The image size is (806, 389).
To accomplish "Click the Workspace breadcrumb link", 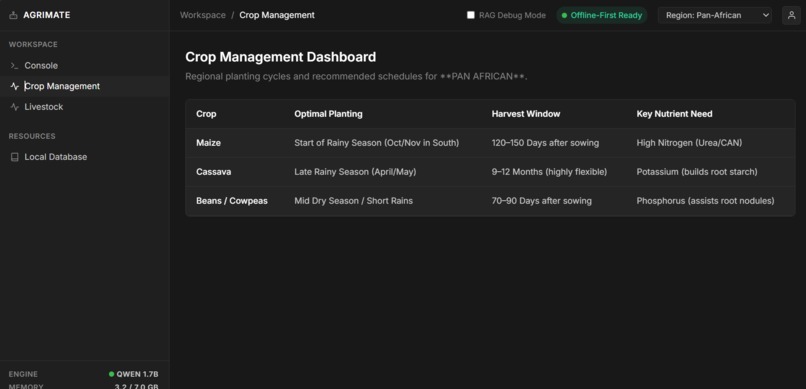I will click(x=203, y=15).
